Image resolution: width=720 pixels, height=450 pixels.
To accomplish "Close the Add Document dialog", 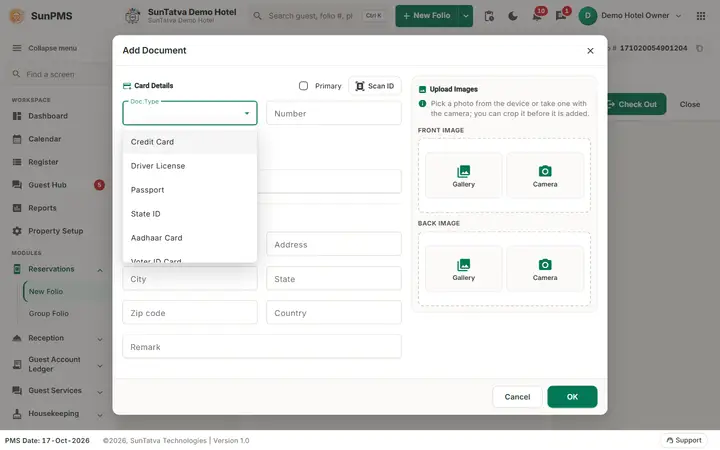I will (x=590, y=51).
